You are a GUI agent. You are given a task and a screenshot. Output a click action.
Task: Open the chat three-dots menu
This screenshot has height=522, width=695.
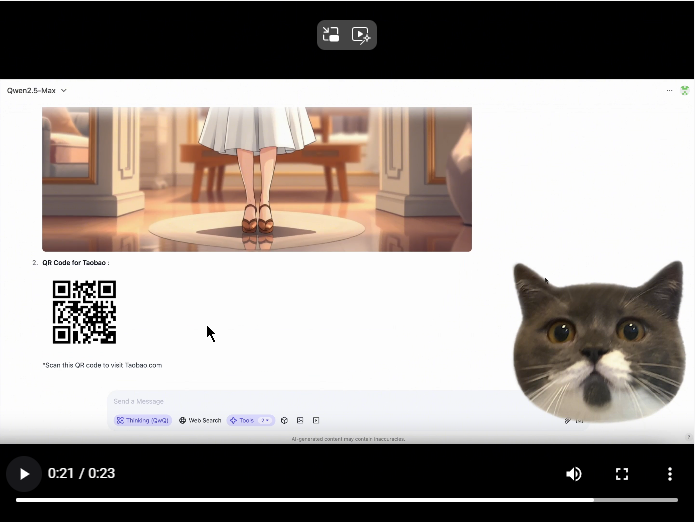[669, 90]
